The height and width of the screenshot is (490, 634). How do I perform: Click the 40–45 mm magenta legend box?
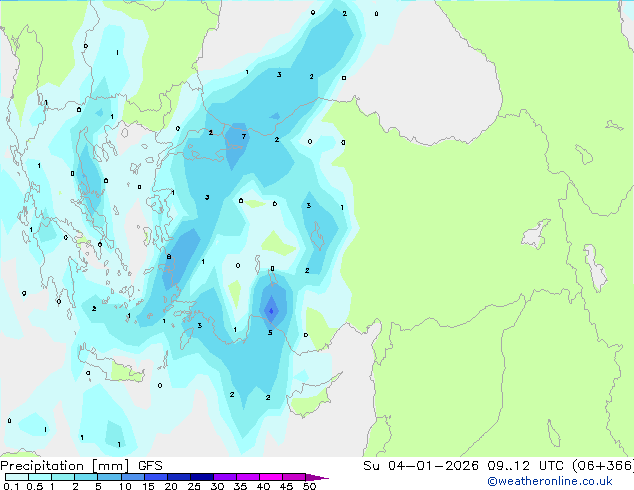click(x=271, y=477)
